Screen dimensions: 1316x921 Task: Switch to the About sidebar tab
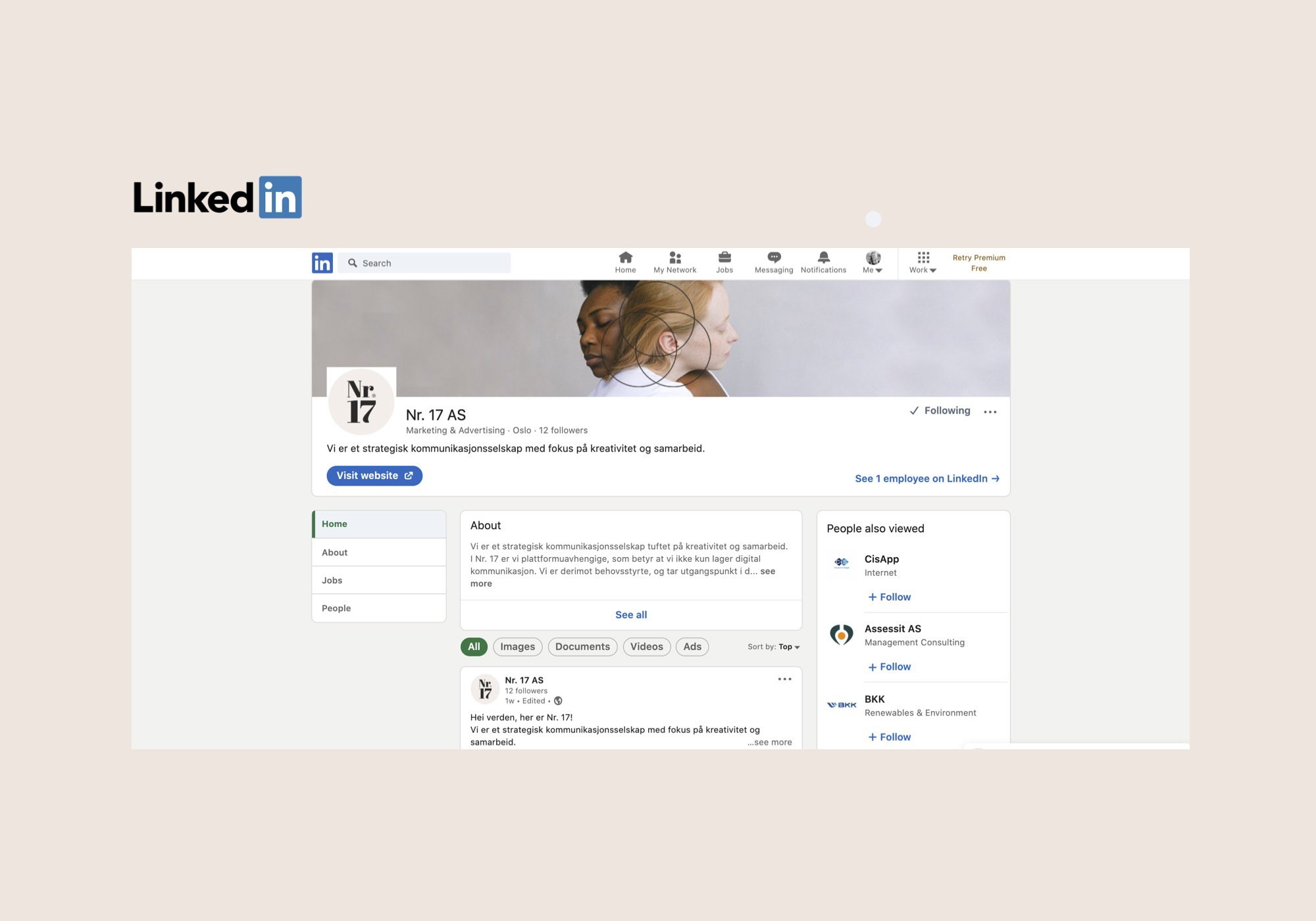pos(379,553)
